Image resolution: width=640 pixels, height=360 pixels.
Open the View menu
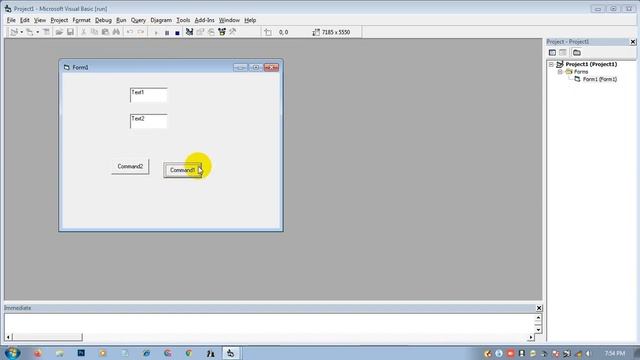pos(40,20)
